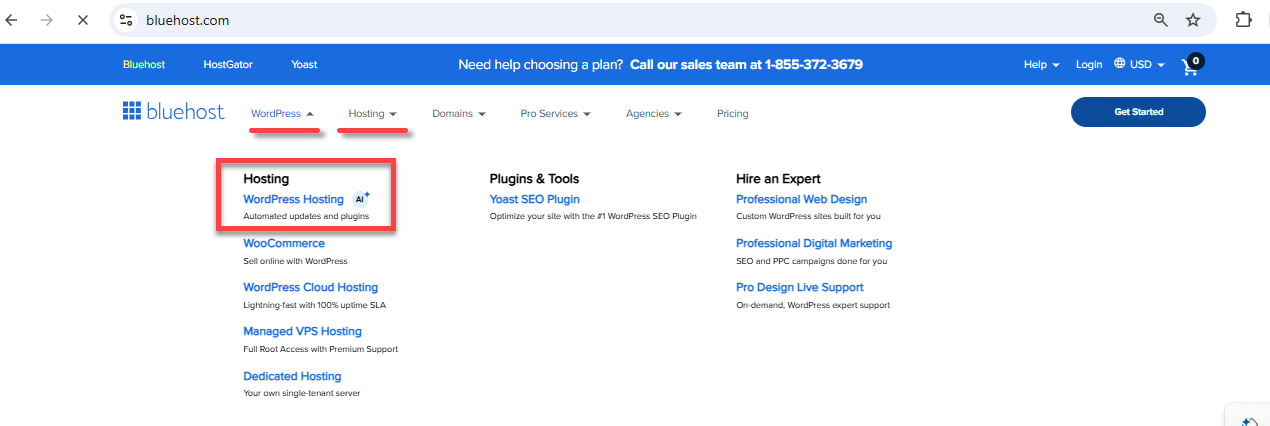Click the AI badge beside WordPress Hosting
Image resolution: width=1270 pixels, height=426 pixels.
click(x=361, y=199)
